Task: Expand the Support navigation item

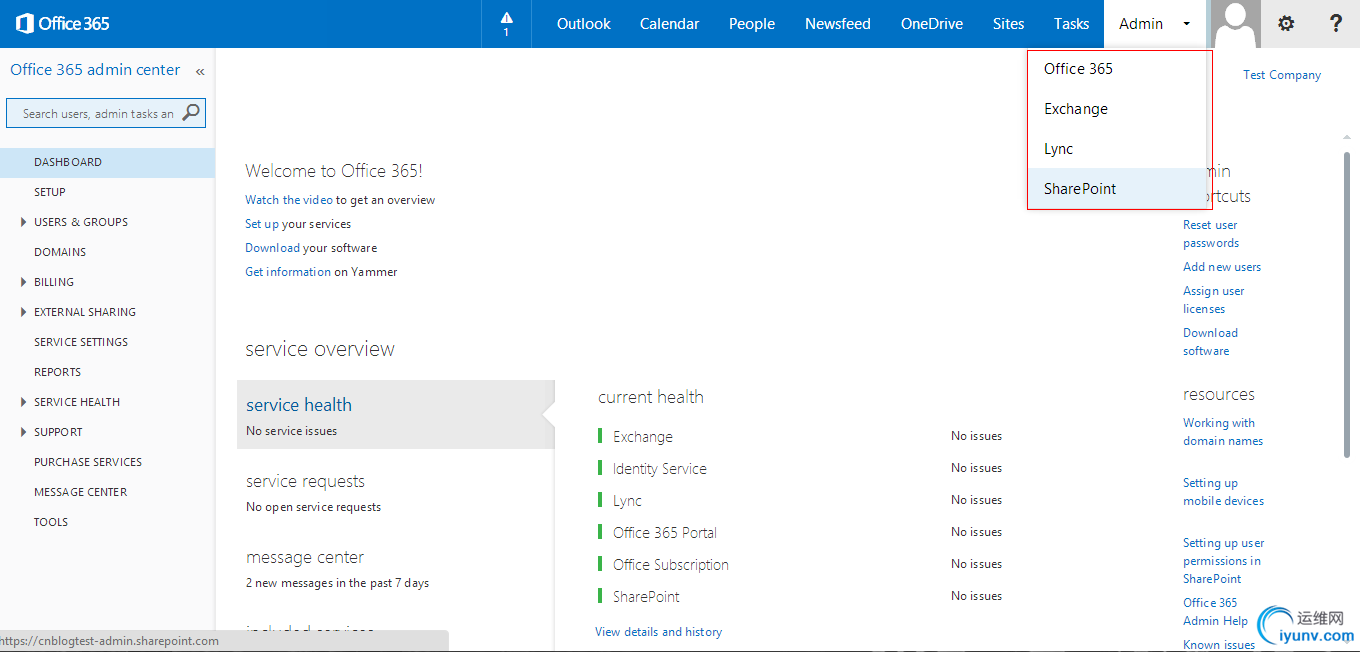Action: [x=23, y=432]
